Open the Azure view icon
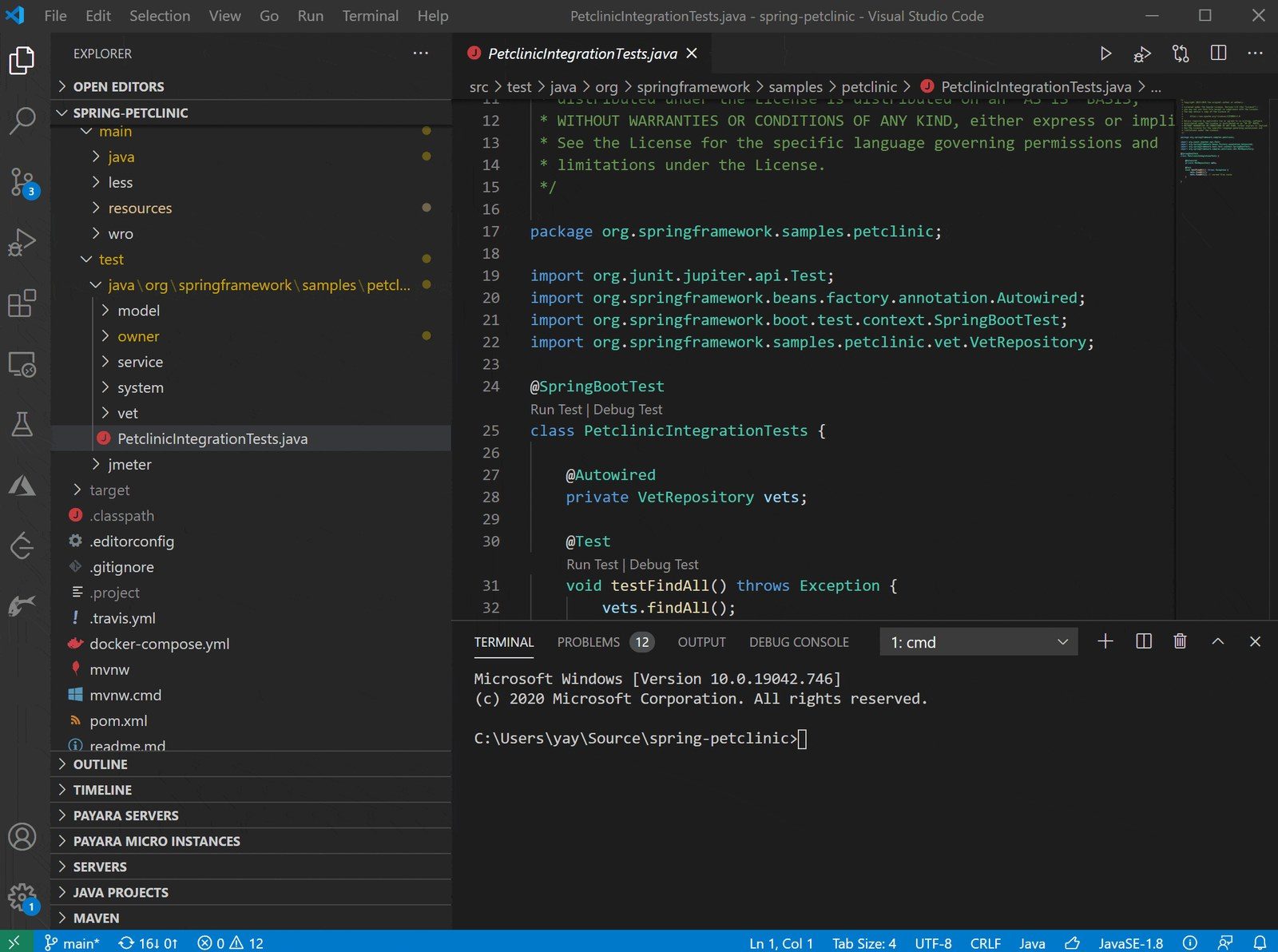This screenshot has height=952, width=1278. (x=22, y=486)
